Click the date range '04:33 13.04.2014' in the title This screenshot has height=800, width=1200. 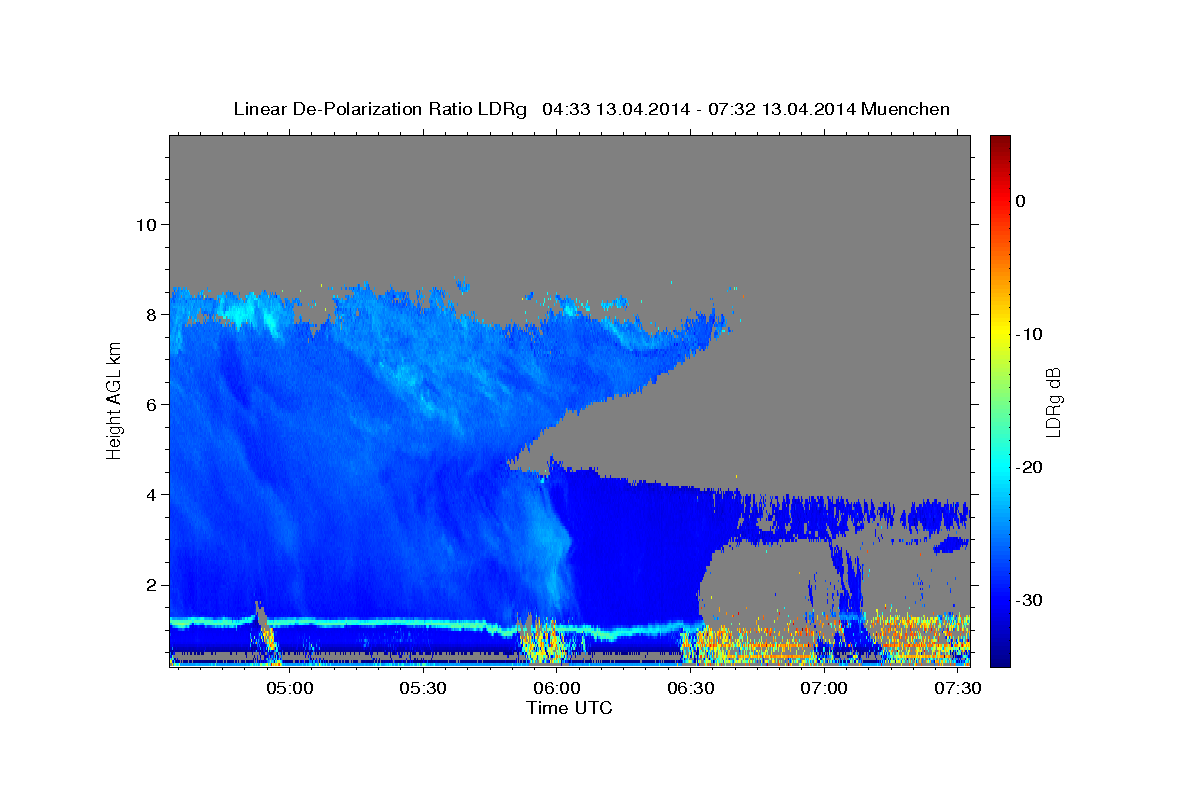pyautogui.click(x=615, y=109)
